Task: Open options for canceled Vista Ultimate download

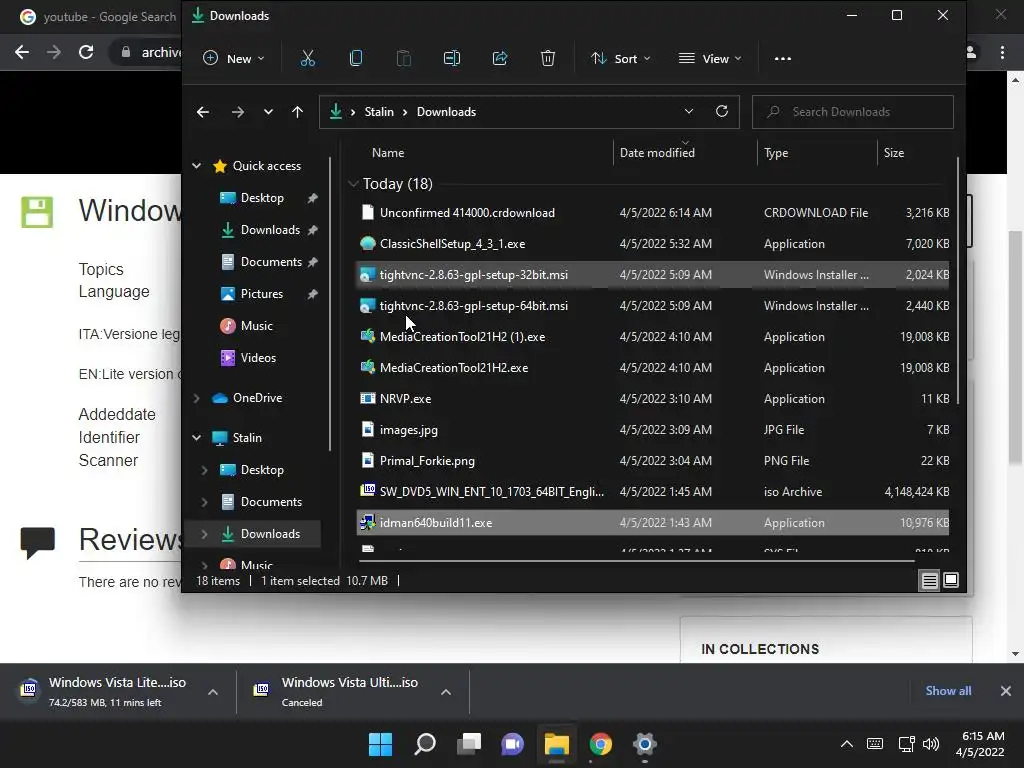Action: tap(446, 692)
